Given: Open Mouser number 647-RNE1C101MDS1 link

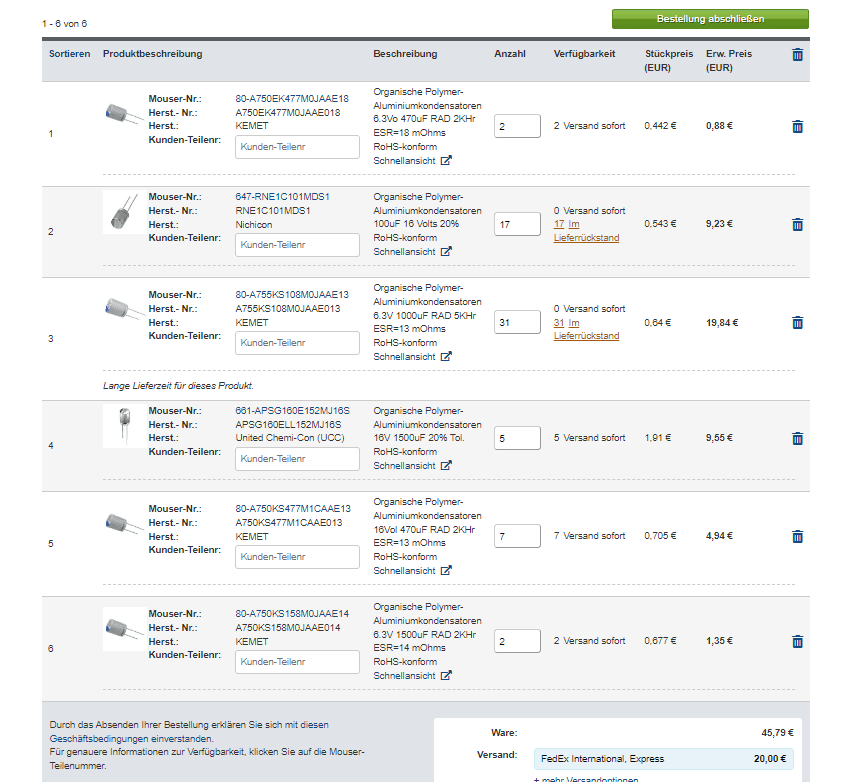Looking at the screenshot, I should pos(282,197).
